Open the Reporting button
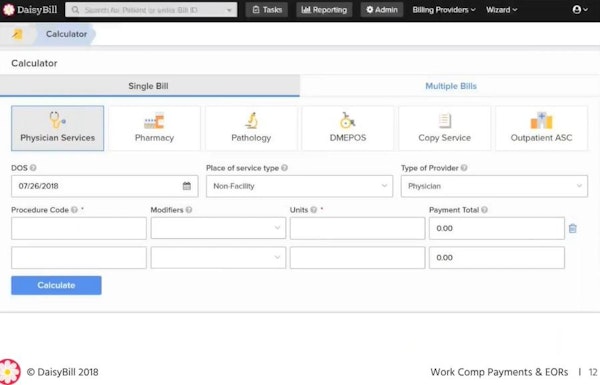The width and height of the screenshot is (600, 385). coord(324,10)
